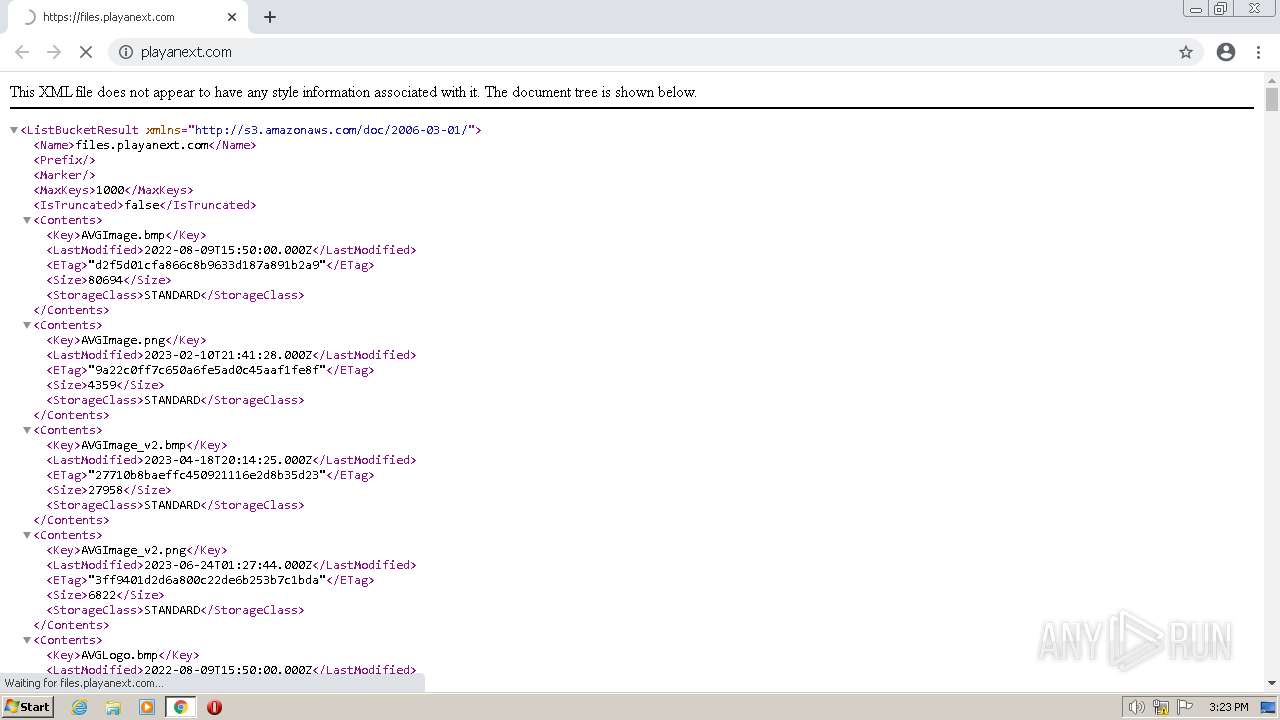Click LastModified 2023-06-24T01:27:44.000Z

pyautogui.click(x=228, y=565)
